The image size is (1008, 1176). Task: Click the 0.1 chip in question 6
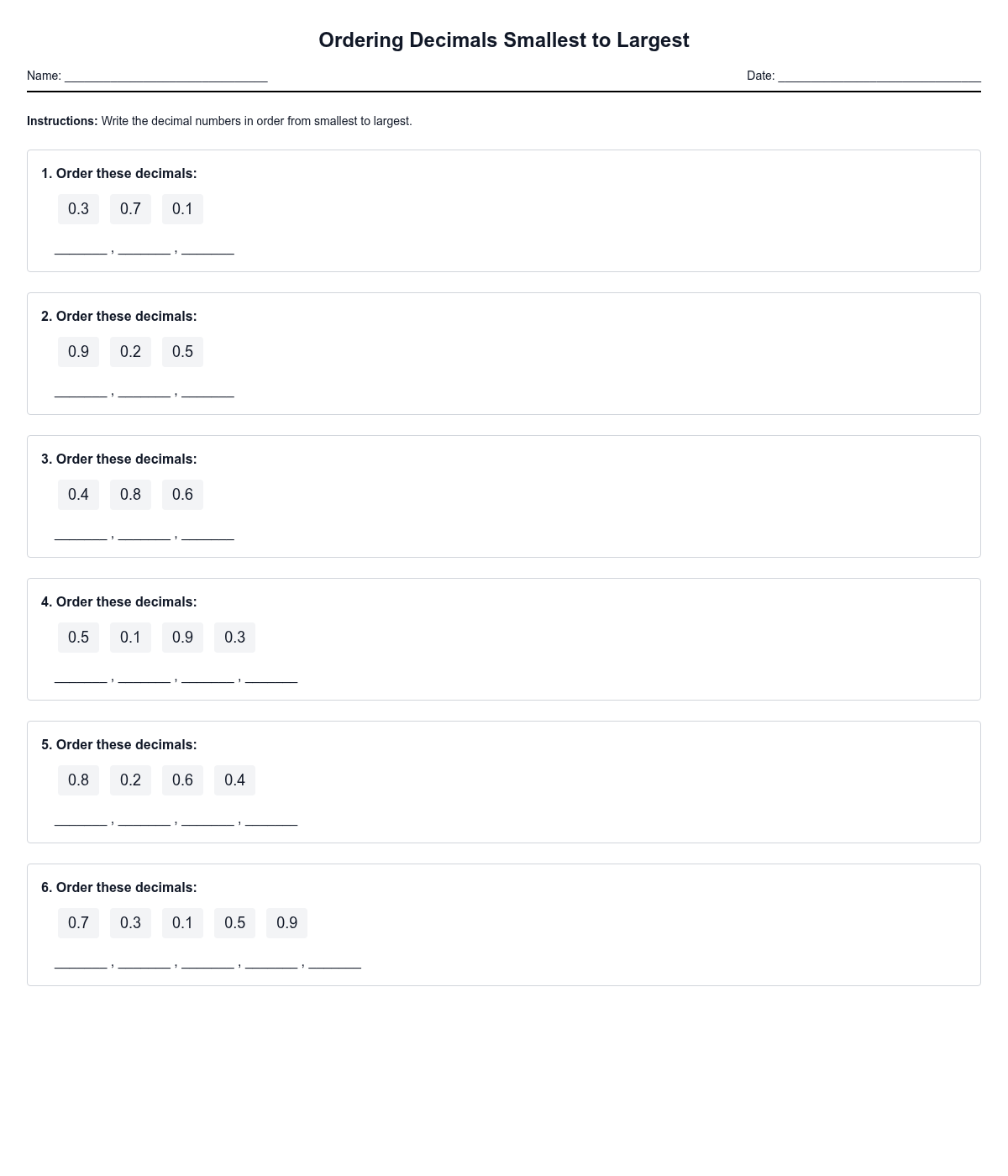pos(182,923)
